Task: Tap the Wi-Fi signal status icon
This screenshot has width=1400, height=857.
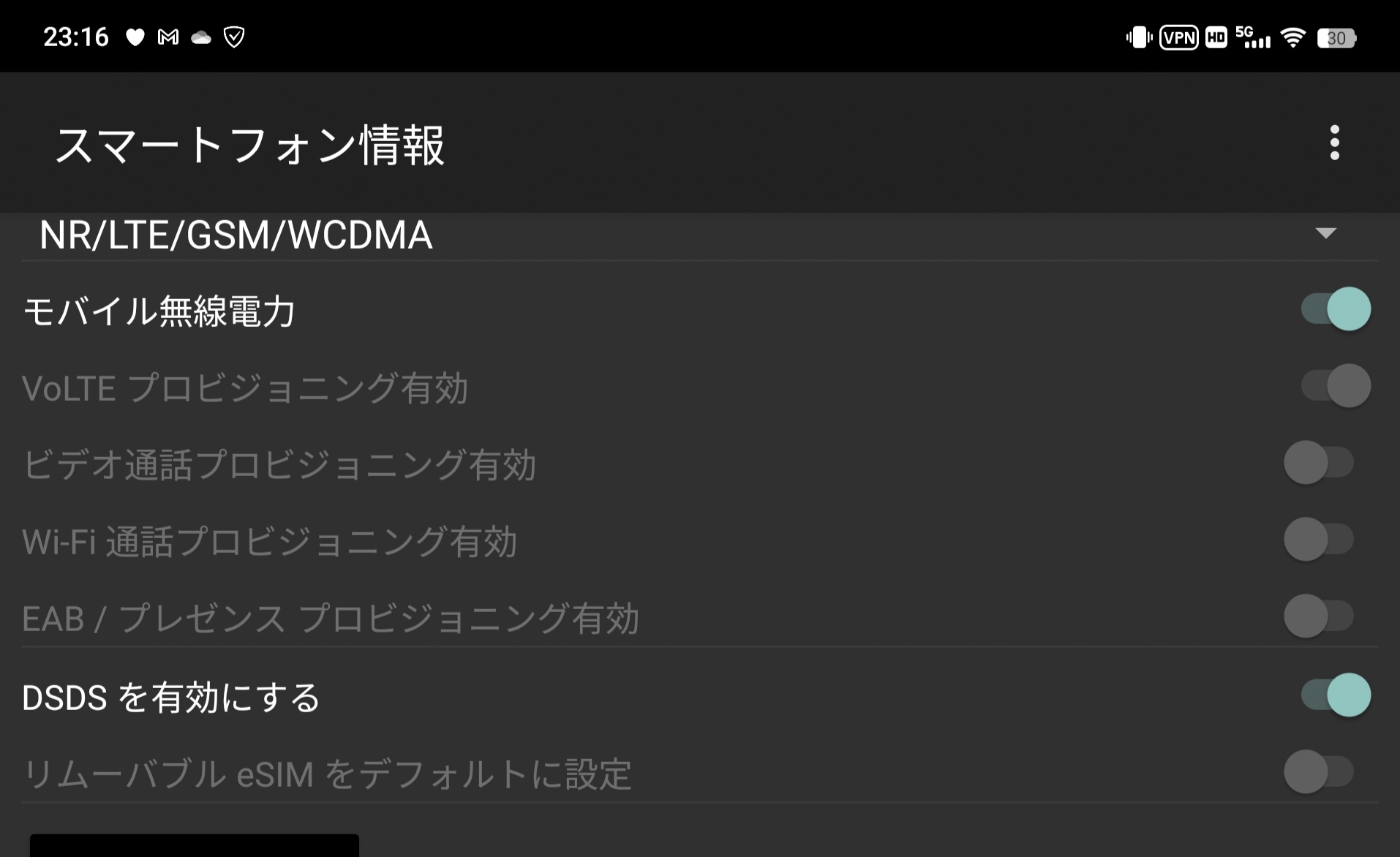Action: click(x=1293, y=37)
